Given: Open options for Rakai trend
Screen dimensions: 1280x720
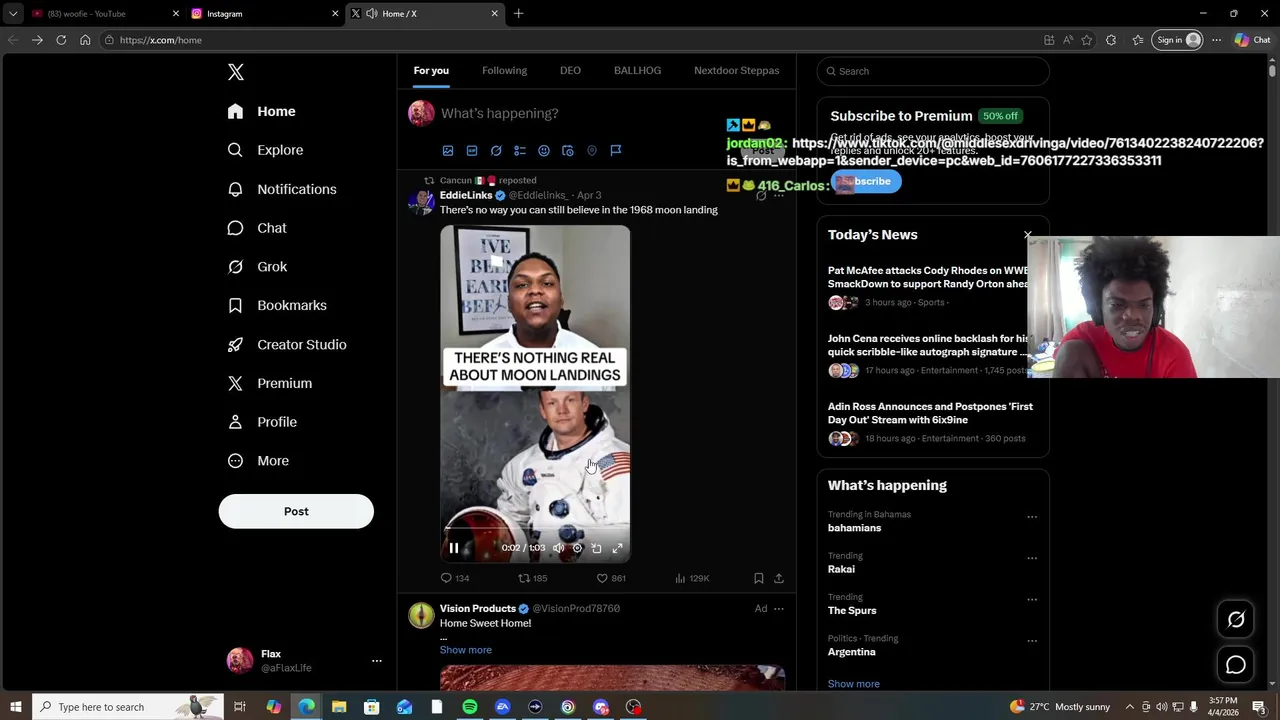Looking at the screenshot, I should coord(1032,558).
